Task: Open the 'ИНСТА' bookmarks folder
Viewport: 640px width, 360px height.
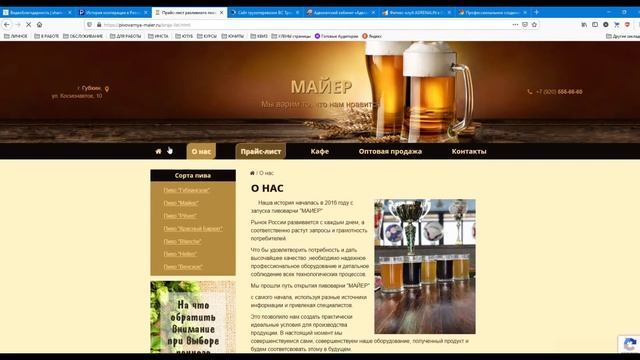Action: [x=158, y=36]
